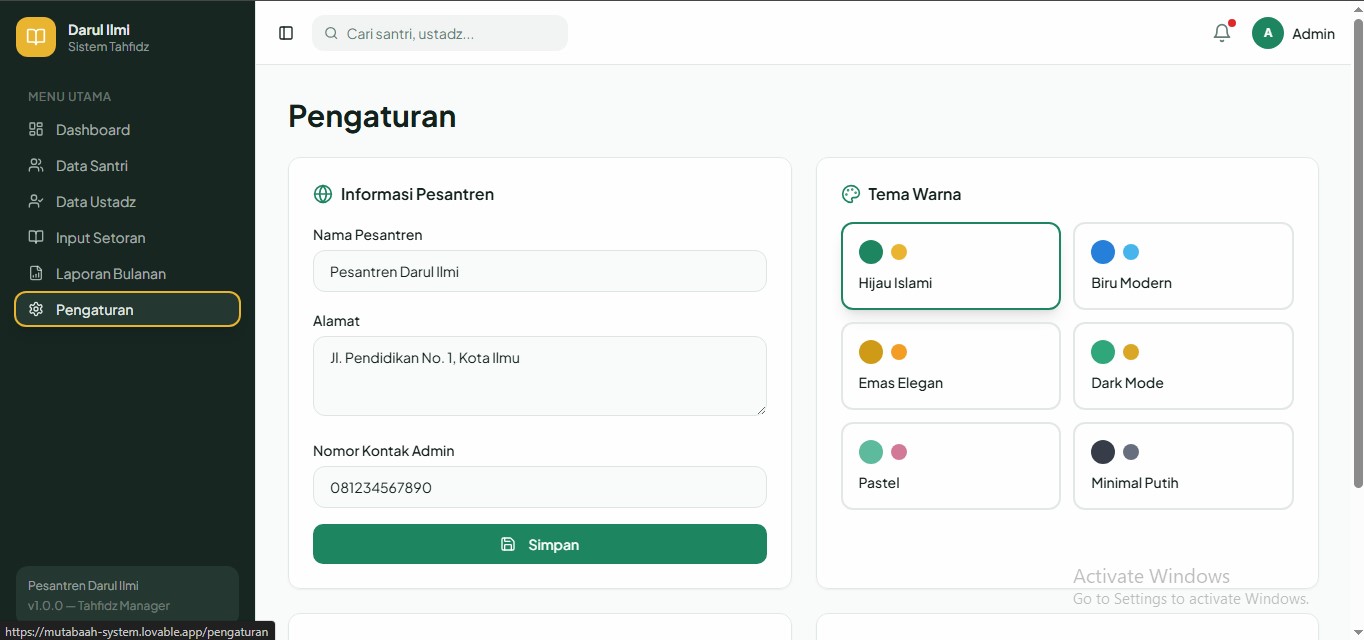
Task: Click the Nama Pesantren input field
Action: click(x=540, y=271)
